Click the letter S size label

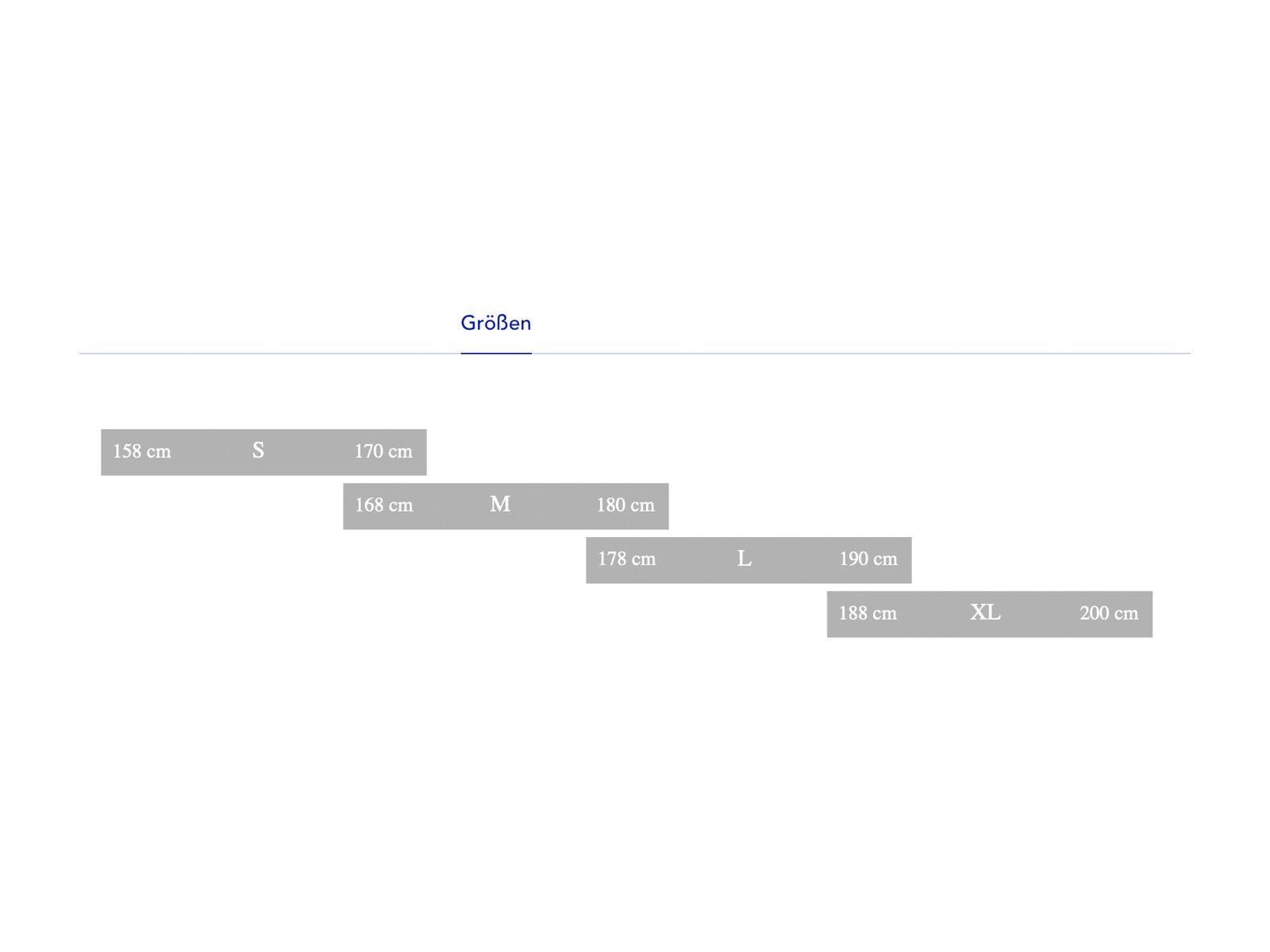258,451
